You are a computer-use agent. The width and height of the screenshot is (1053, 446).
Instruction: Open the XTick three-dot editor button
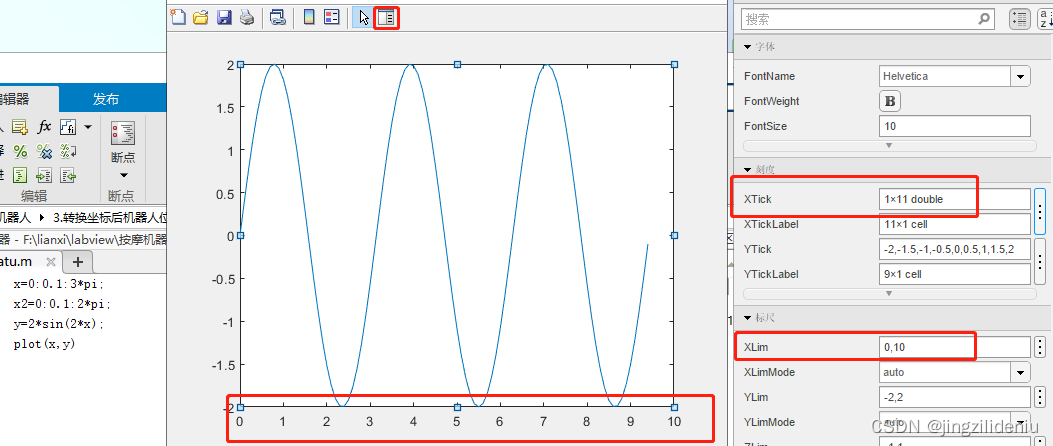coord(1040,212)
